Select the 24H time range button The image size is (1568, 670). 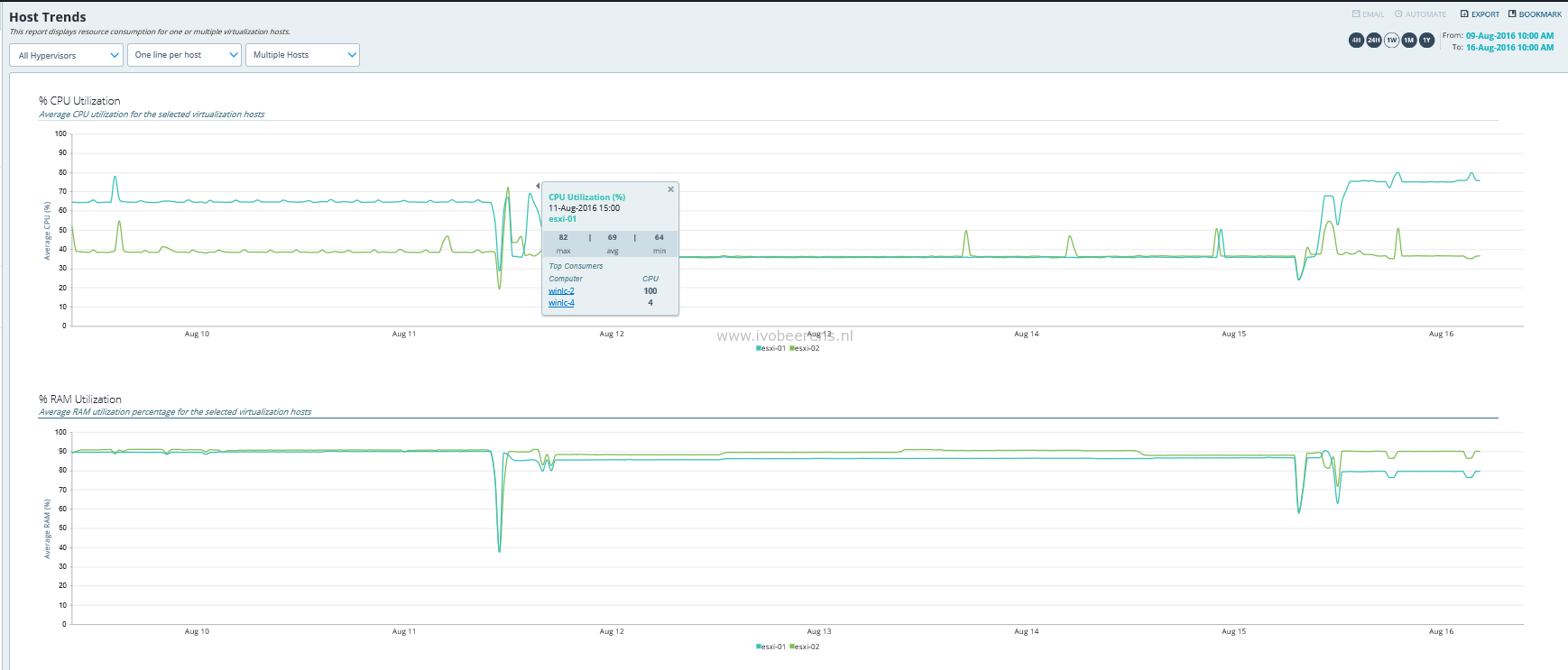[1374, 40]
